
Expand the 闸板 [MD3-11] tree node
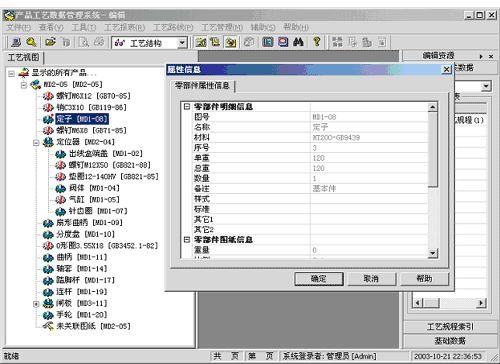(x=36, y=304)
